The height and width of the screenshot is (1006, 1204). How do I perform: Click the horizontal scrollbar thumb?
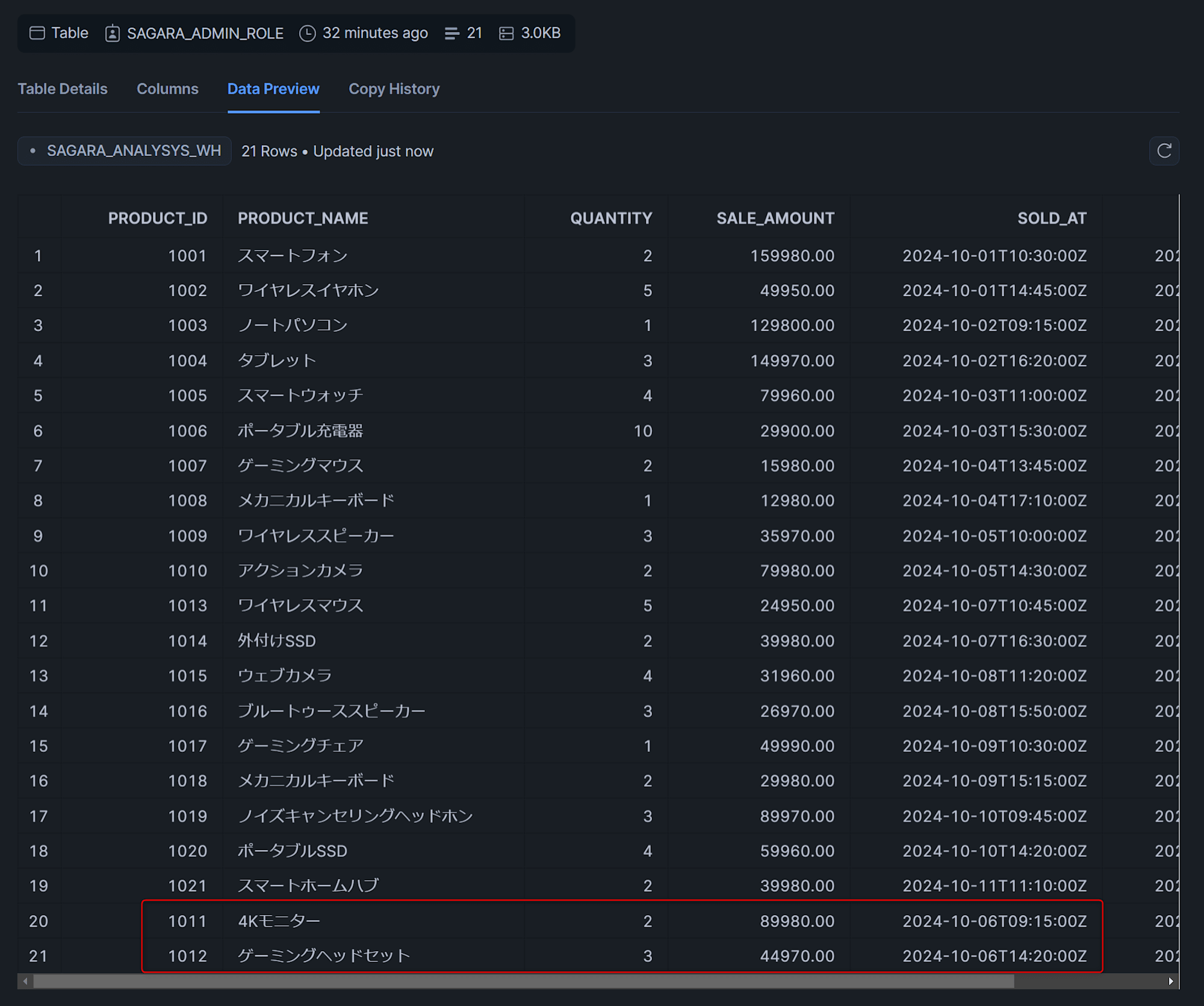(x=523, y=981)
